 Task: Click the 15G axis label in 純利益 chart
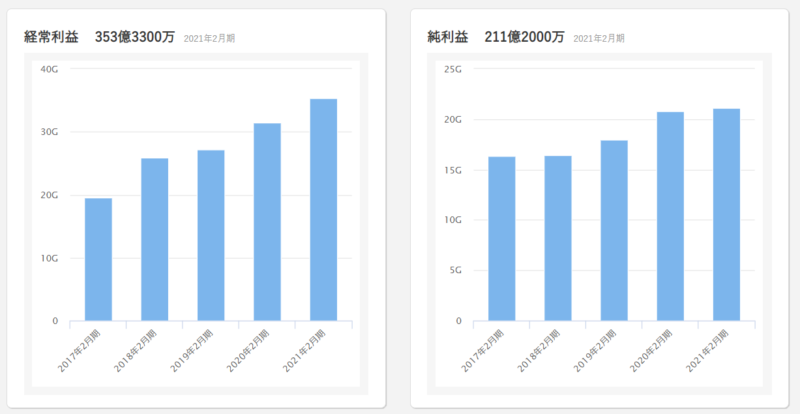(x=453, y=170)
